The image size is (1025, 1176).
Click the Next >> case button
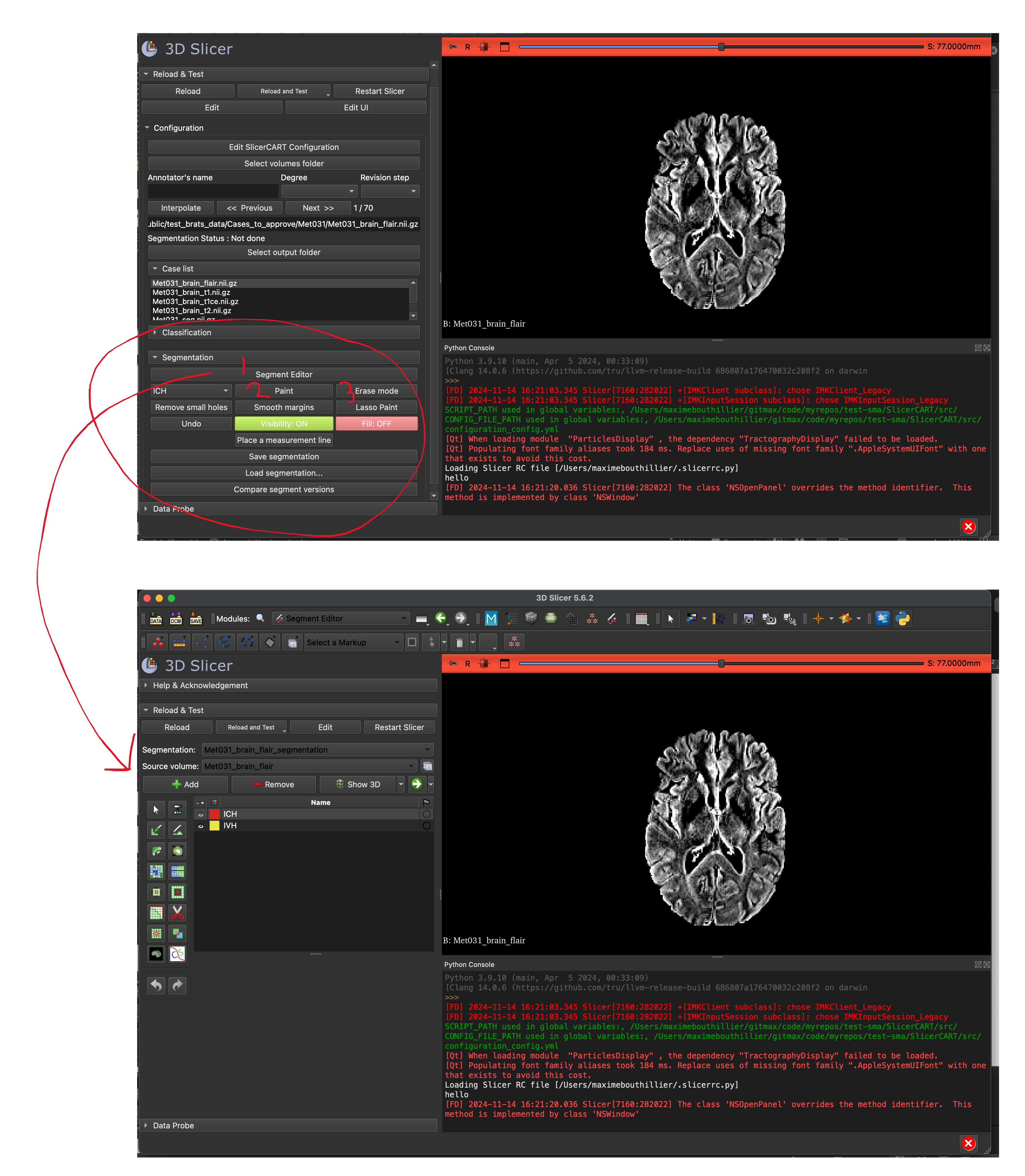point(318,208)
